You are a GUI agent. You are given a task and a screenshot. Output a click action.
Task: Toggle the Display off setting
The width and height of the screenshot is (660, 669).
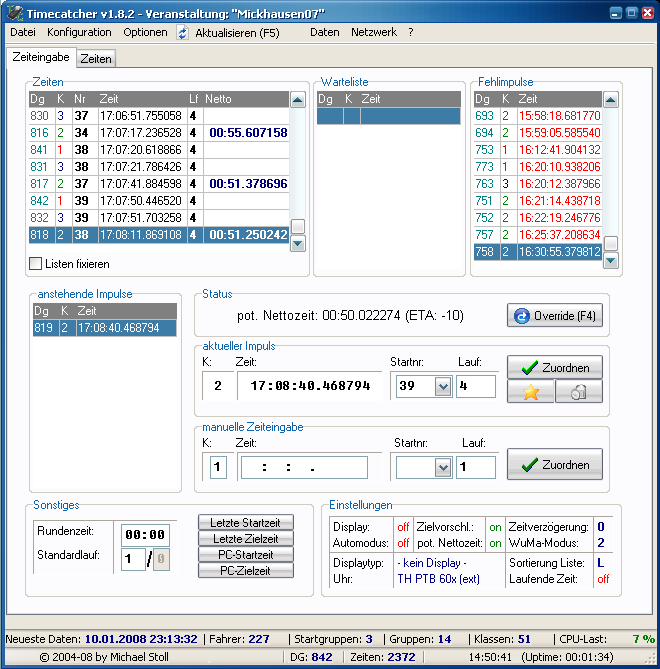coord(403,527)
